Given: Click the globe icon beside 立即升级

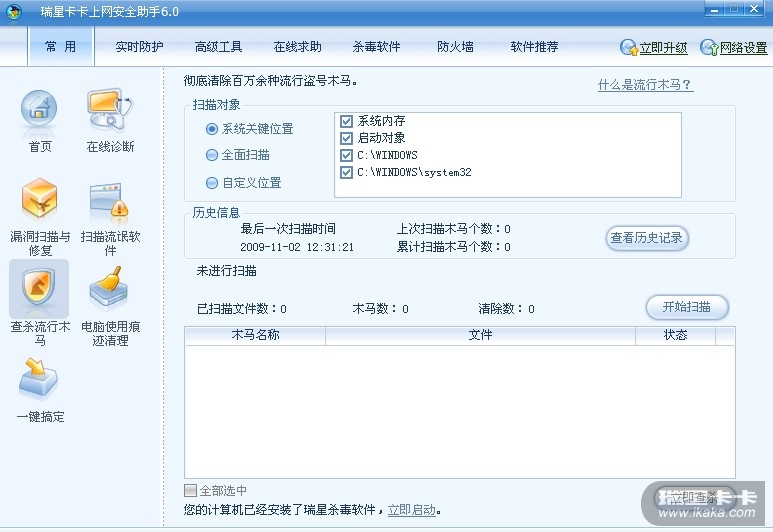Looking at the screenshot, I should click(x=629, y=47).
